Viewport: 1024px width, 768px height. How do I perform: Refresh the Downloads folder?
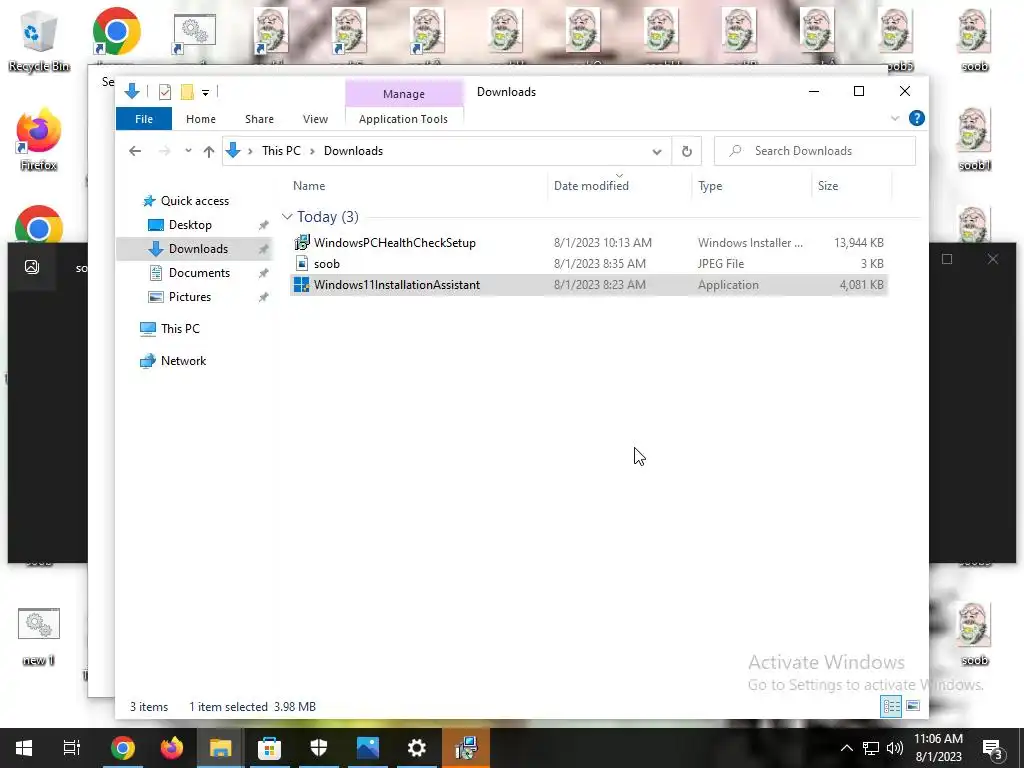pos(686,152)
